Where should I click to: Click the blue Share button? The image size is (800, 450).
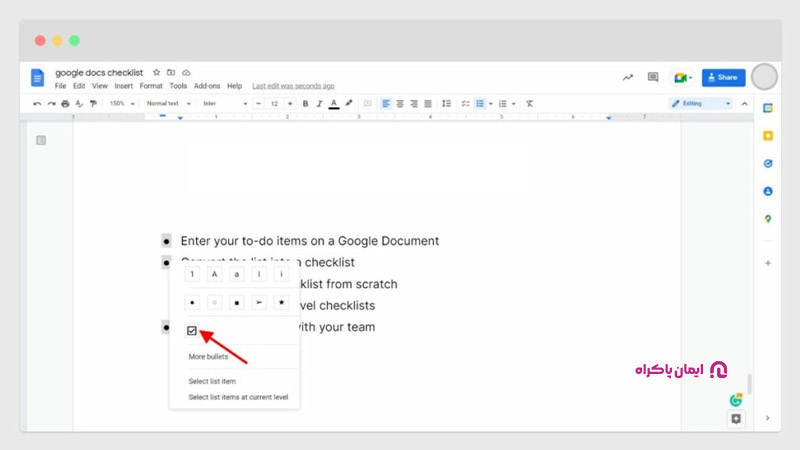coord(723,77)
